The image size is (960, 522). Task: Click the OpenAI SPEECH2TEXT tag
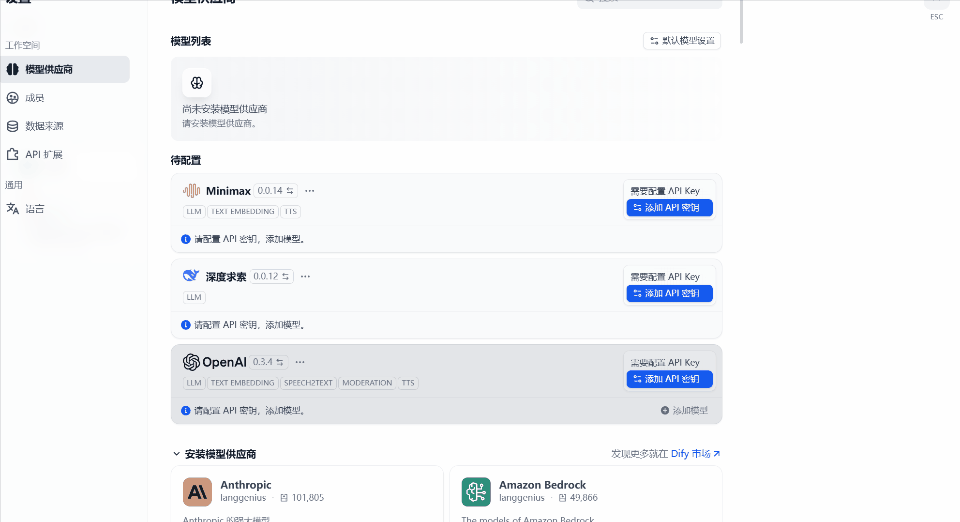[308, 382]
